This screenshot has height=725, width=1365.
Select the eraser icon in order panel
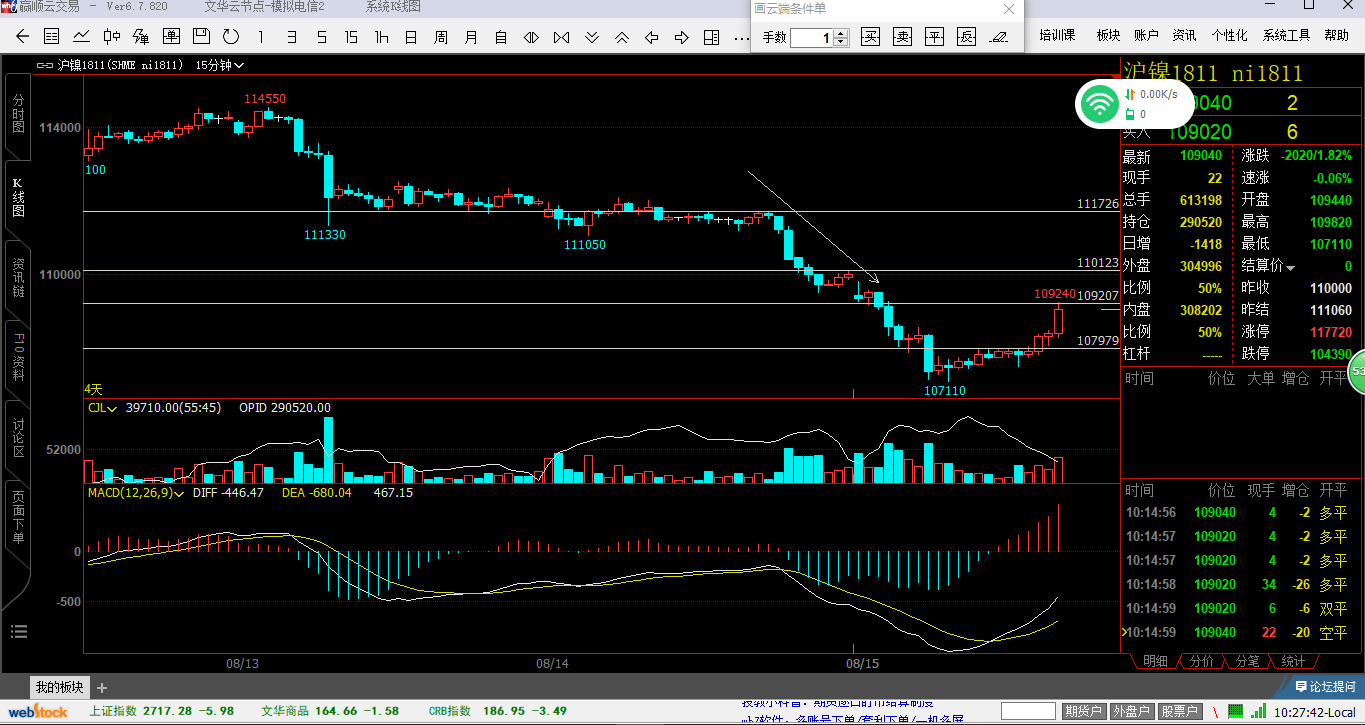(x=997, y=37)
